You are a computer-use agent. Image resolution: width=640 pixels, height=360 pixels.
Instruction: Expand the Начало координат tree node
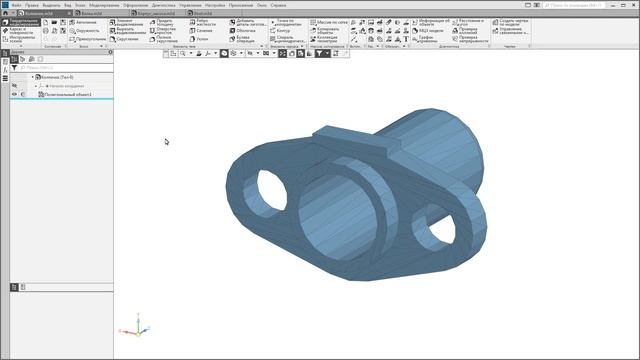(x=36, y=86)
